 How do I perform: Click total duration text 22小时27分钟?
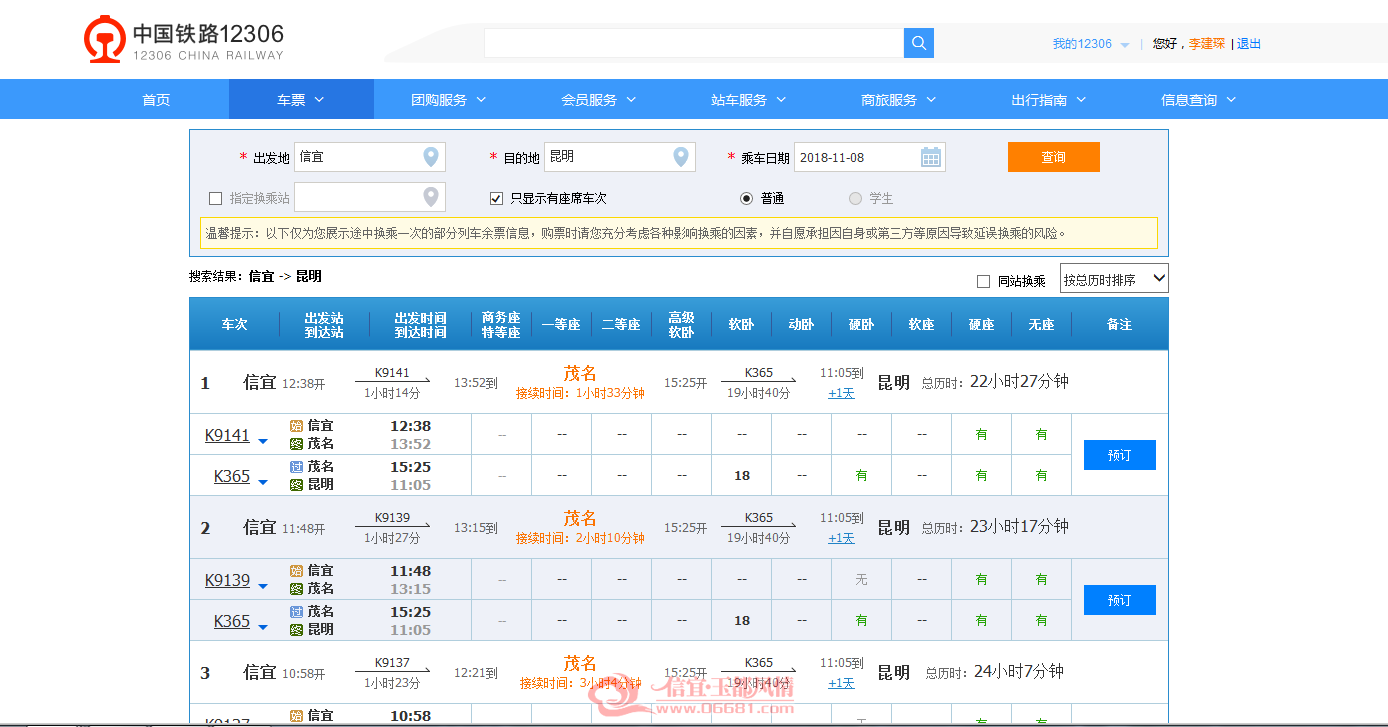pos(1019,381)
